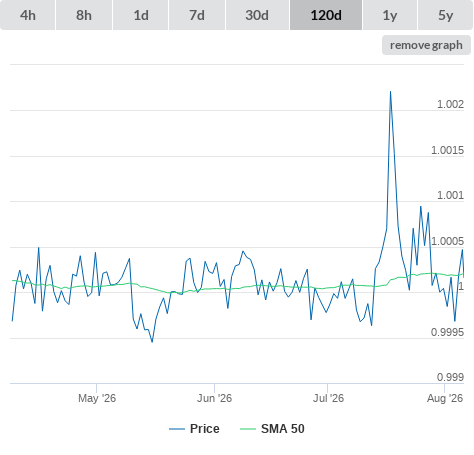Click the May '26 axis label
Image resolution: width=474 pixels, height=455 pixels.
point(97,398)
